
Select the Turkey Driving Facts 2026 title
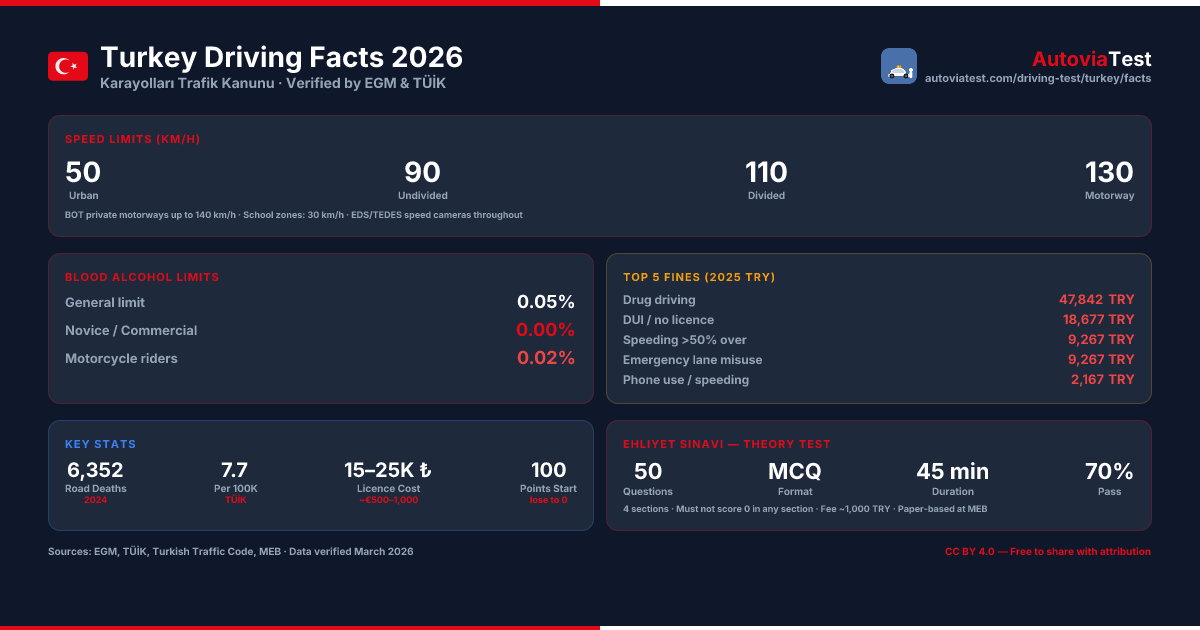coord(282,58)
